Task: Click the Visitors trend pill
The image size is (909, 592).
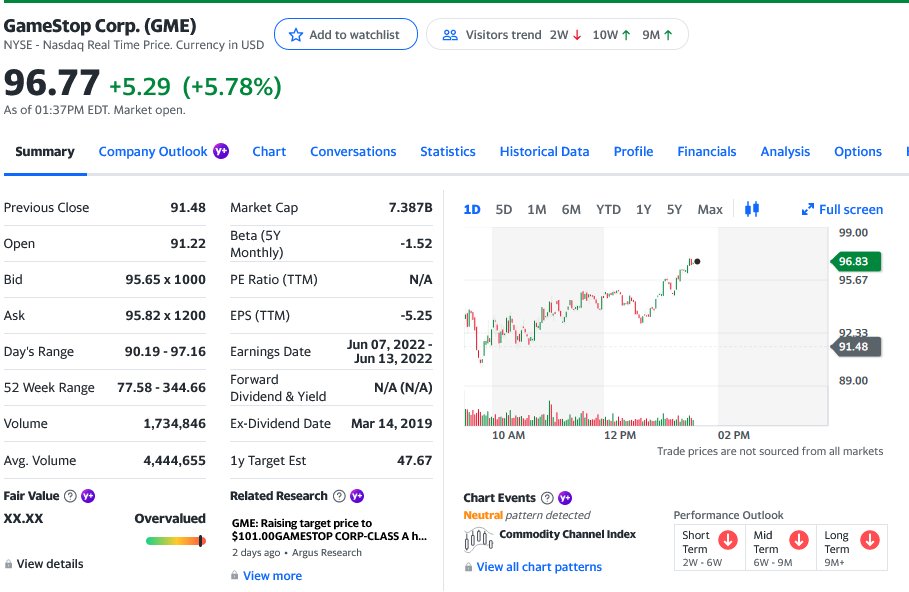Action: click(x=557, y=34)
